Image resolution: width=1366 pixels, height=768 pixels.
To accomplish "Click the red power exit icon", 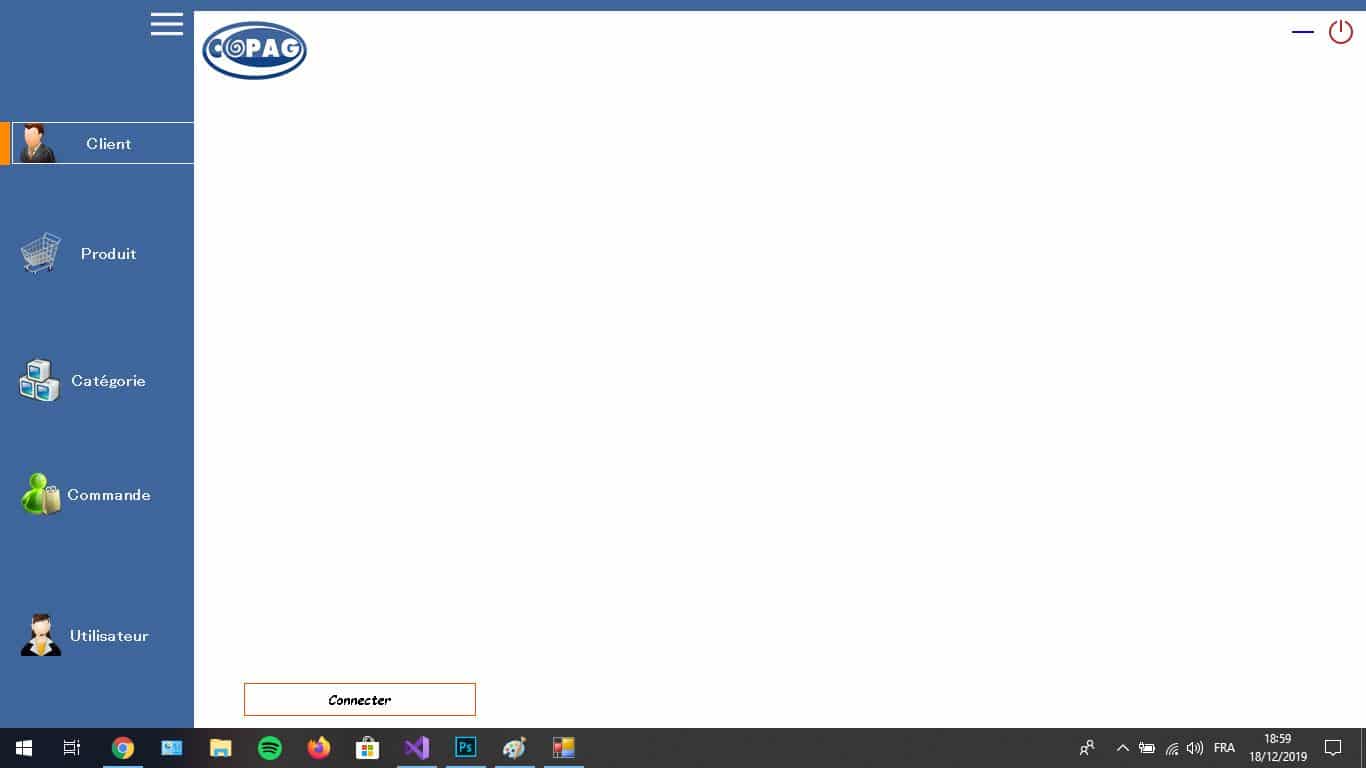I will pyautogui.click(x=1340, y=32).
